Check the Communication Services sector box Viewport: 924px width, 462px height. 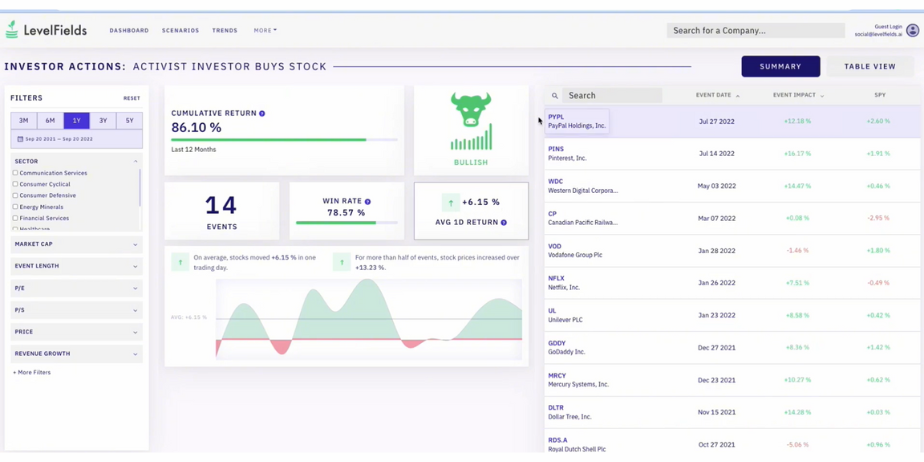pos(15,173)
